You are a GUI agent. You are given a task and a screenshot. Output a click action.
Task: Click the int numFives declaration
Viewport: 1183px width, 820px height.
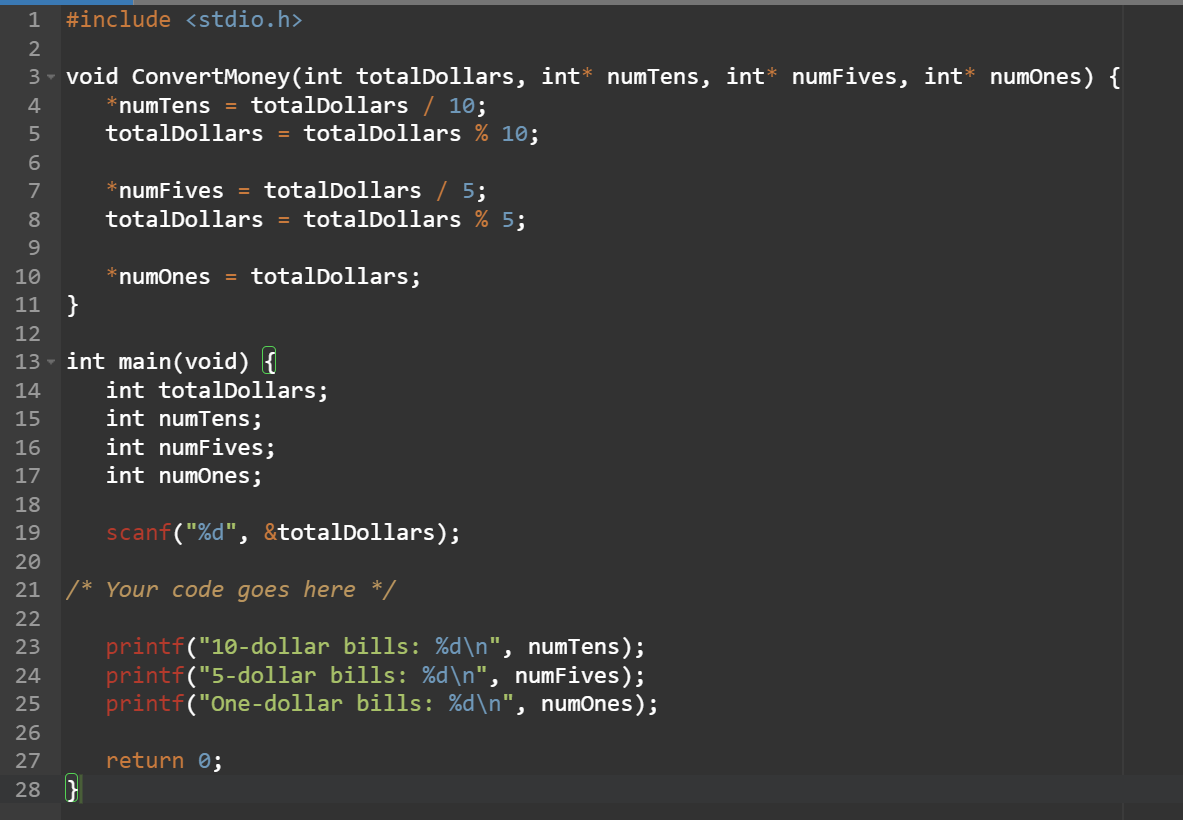click(188, 447)
